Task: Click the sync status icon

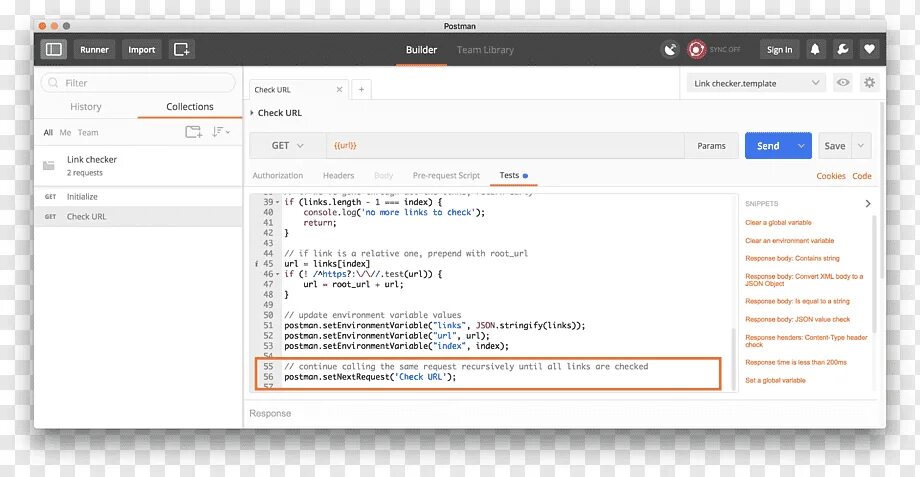Action: click(x=696, y=49)
